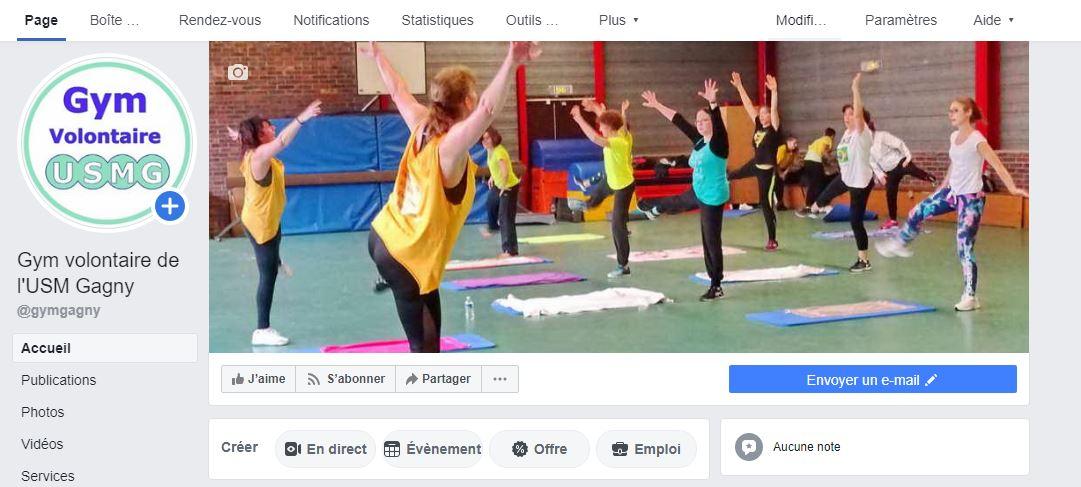Go to Paramètres
1081x487 pixels.
[900, 20]
